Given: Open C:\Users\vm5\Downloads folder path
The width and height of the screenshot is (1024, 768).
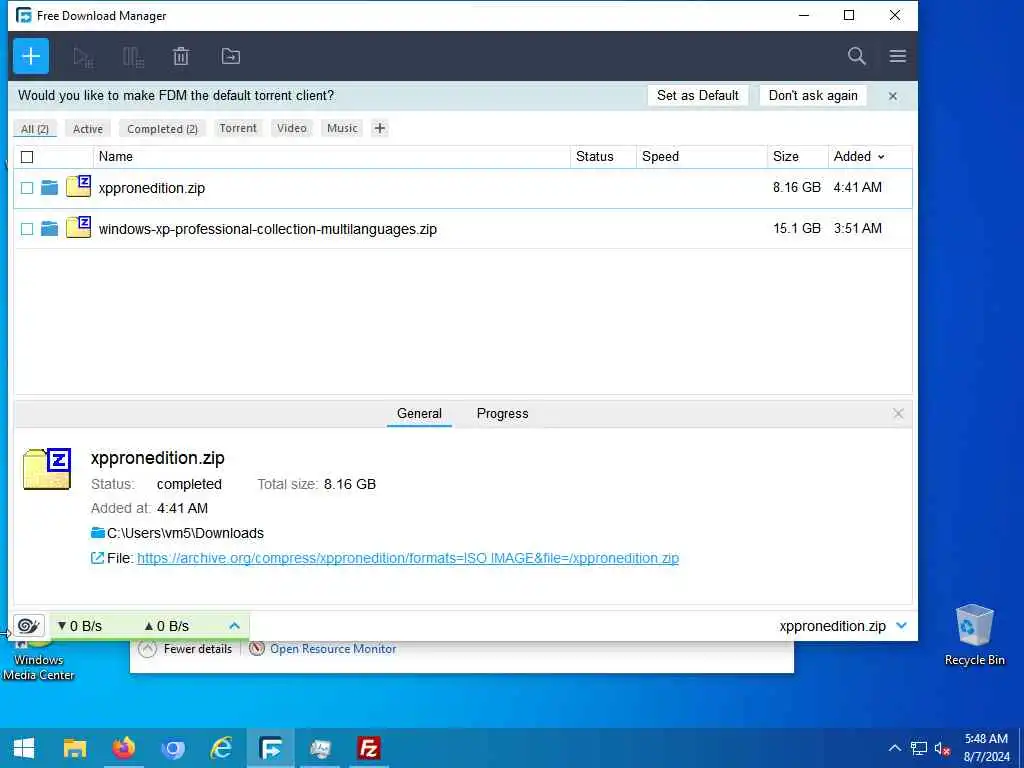Looking at the screenshot, I should tap(185, 534).
